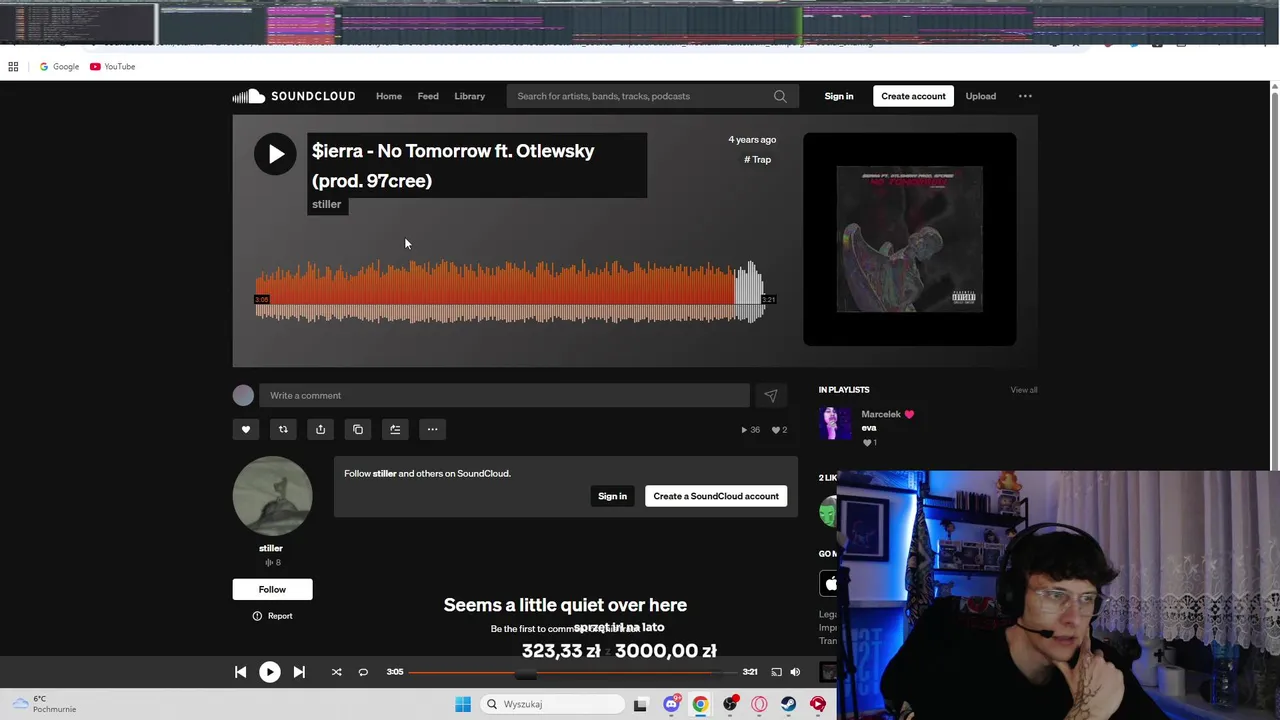This screenshot has height=720, width=1280.
Task: Seek on the bottom player progress bar
Action: click(573, 672)
